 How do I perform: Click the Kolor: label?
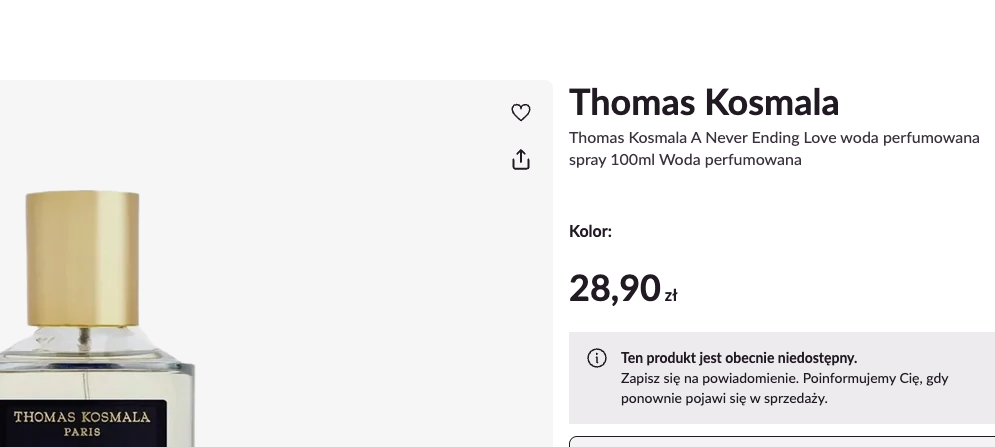(590, 232)
